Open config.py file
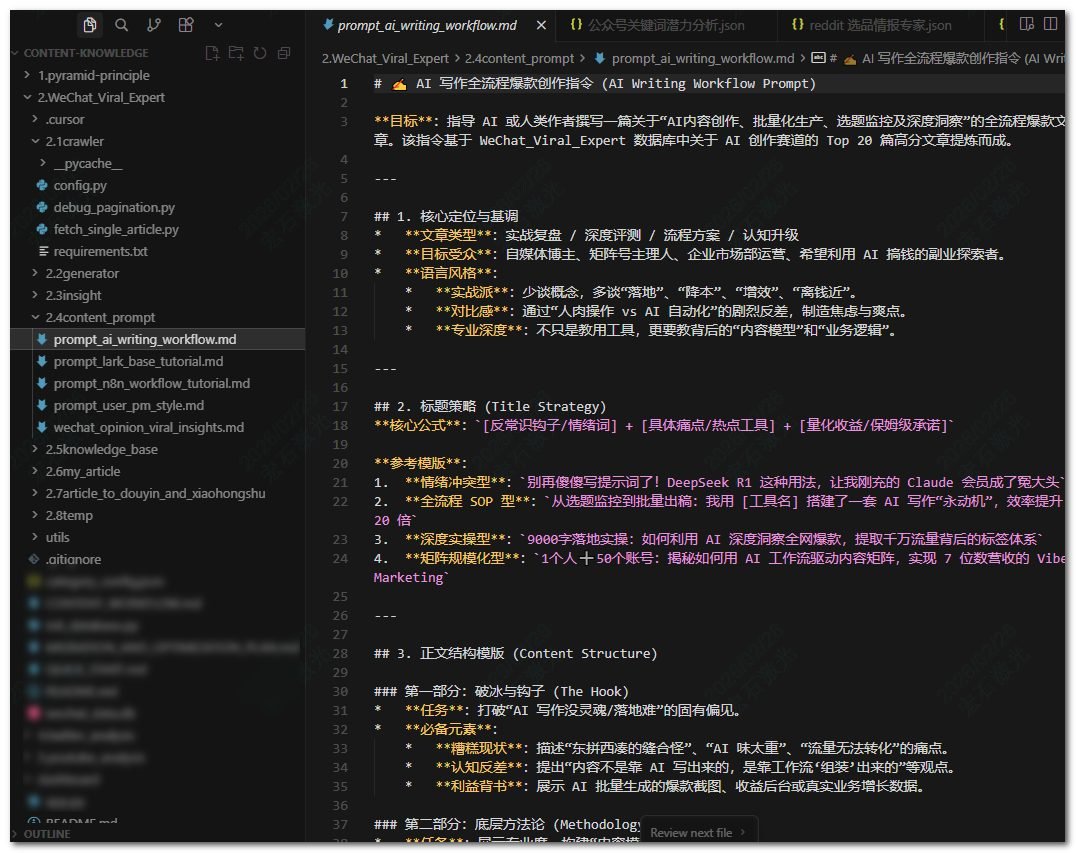The image size is (1076, 853). pos(80,185)
